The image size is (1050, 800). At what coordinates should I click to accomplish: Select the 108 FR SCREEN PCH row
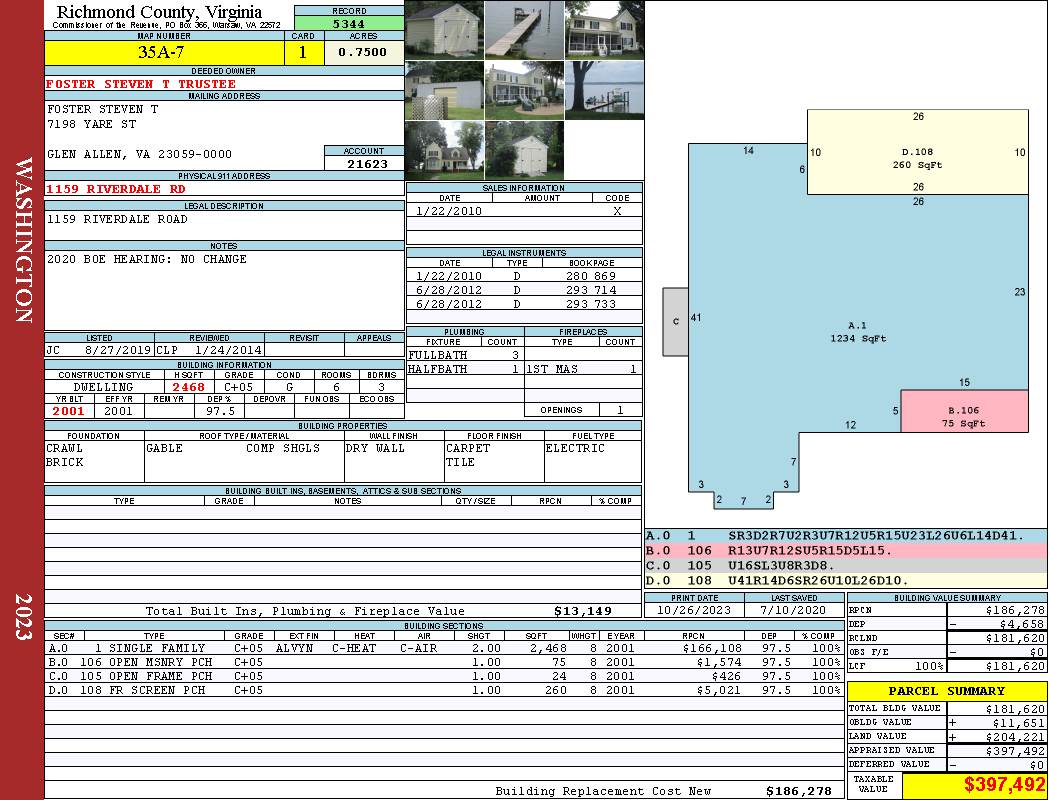(x=444, y=690)
